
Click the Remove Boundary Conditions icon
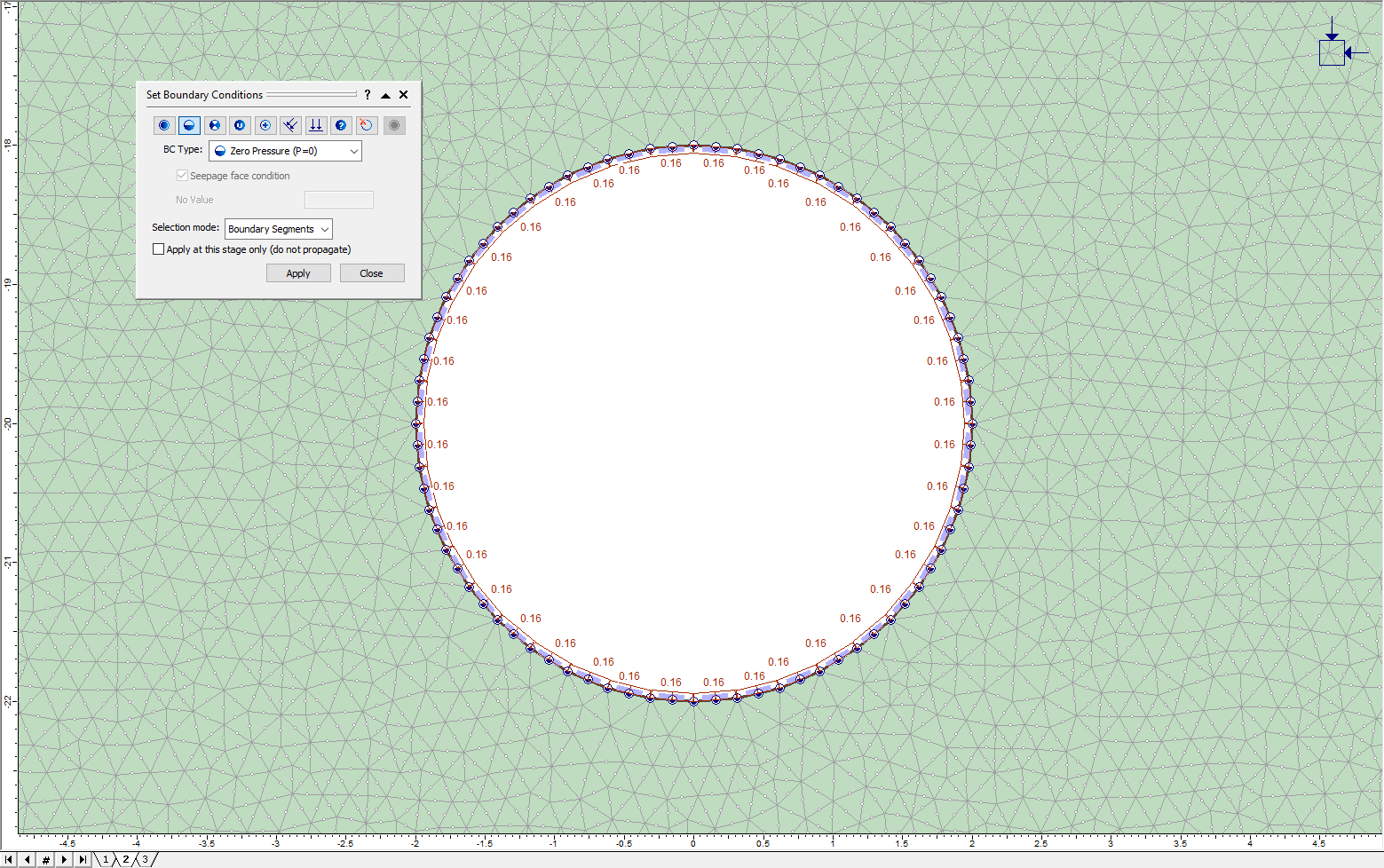coord(366,125)
